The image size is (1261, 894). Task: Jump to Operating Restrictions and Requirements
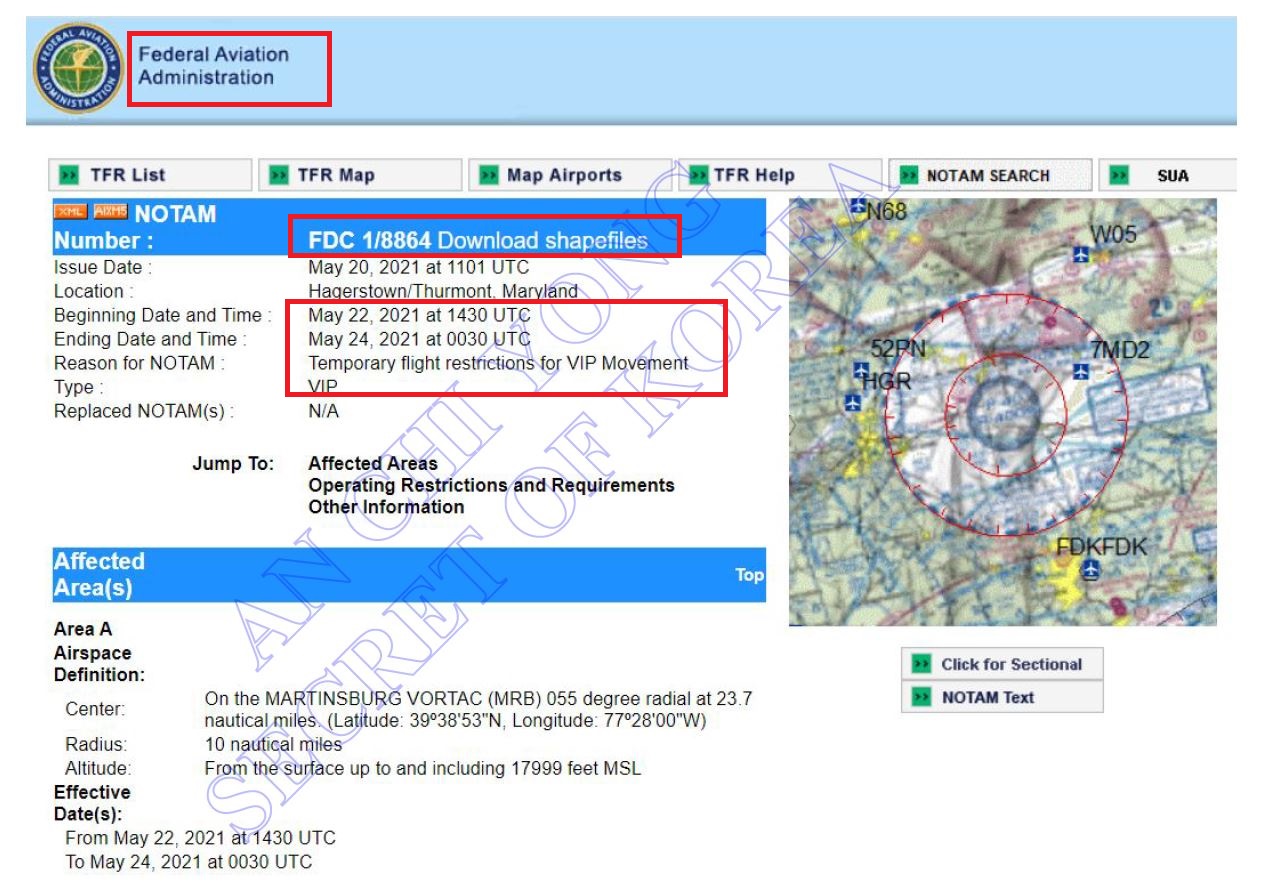pyautogui.click(x=491, y=485)
